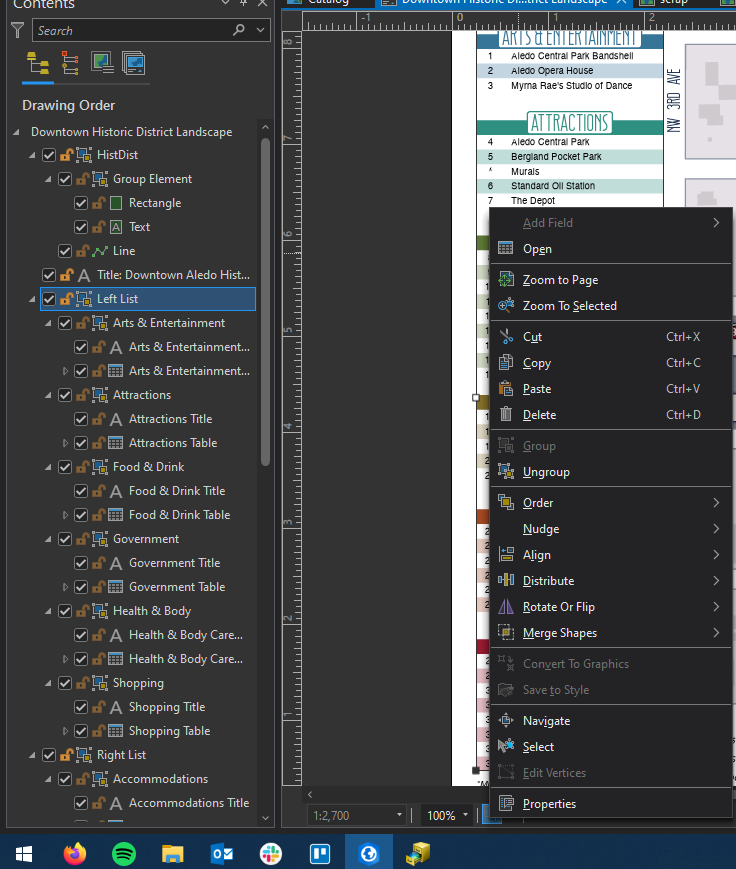
Task: Click inside the Contents search field
Action: (133, 30)
